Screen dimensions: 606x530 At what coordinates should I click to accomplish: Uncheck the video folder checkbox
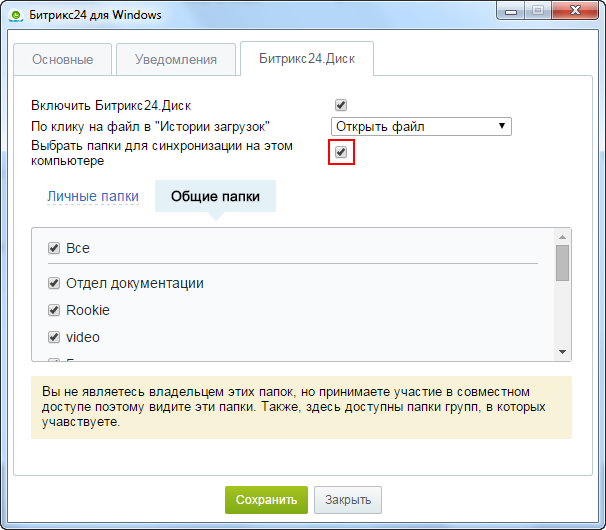point(54,337)
